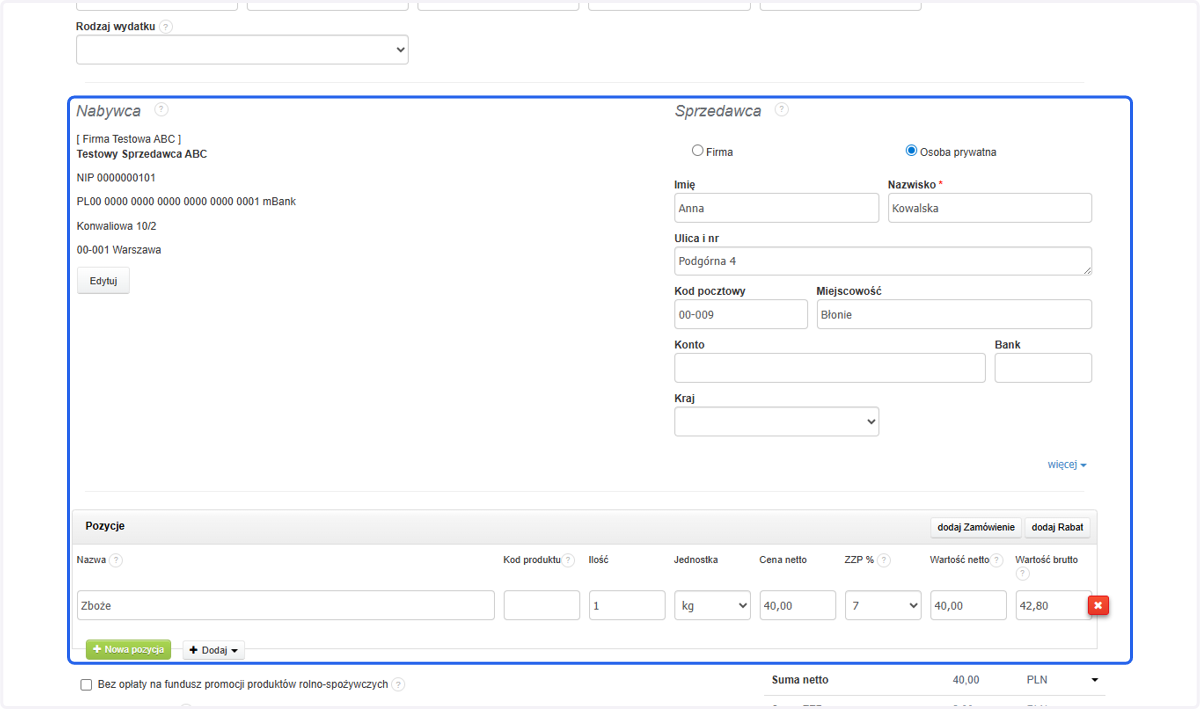The width and height of the screenshot is (1200, 709).
Task: Click help icon beside Sprzedawca heading
Action: tap(782, 110)
